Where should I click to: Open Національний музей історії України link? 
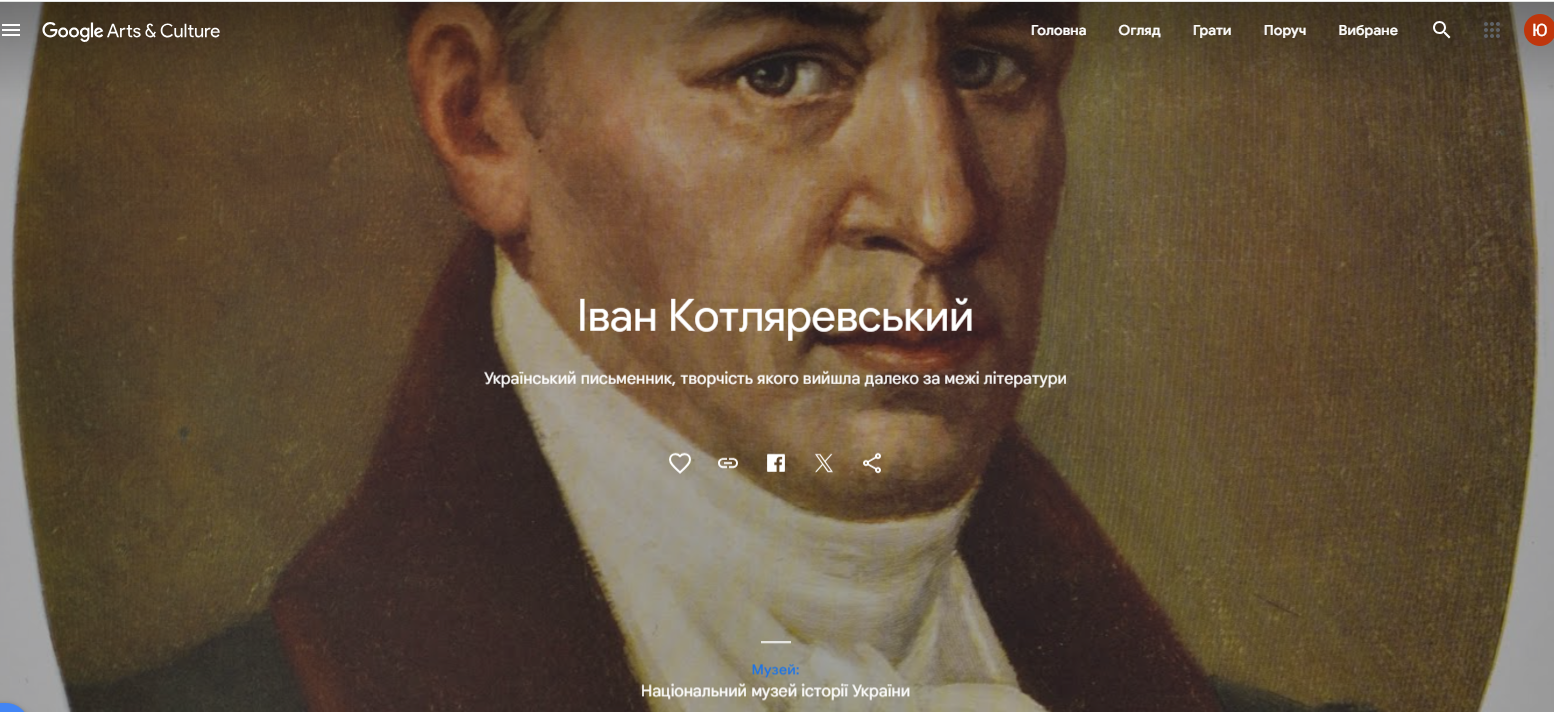[775, 691]
